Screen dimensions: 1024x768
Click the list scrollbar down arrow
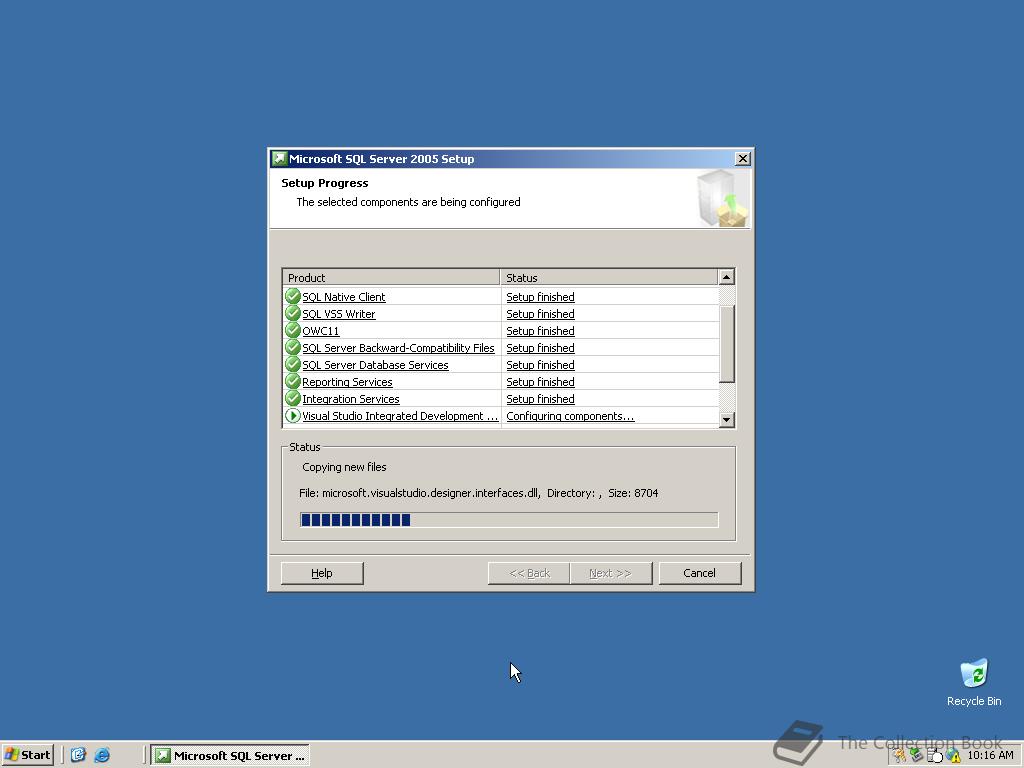[x=726, y=419]
